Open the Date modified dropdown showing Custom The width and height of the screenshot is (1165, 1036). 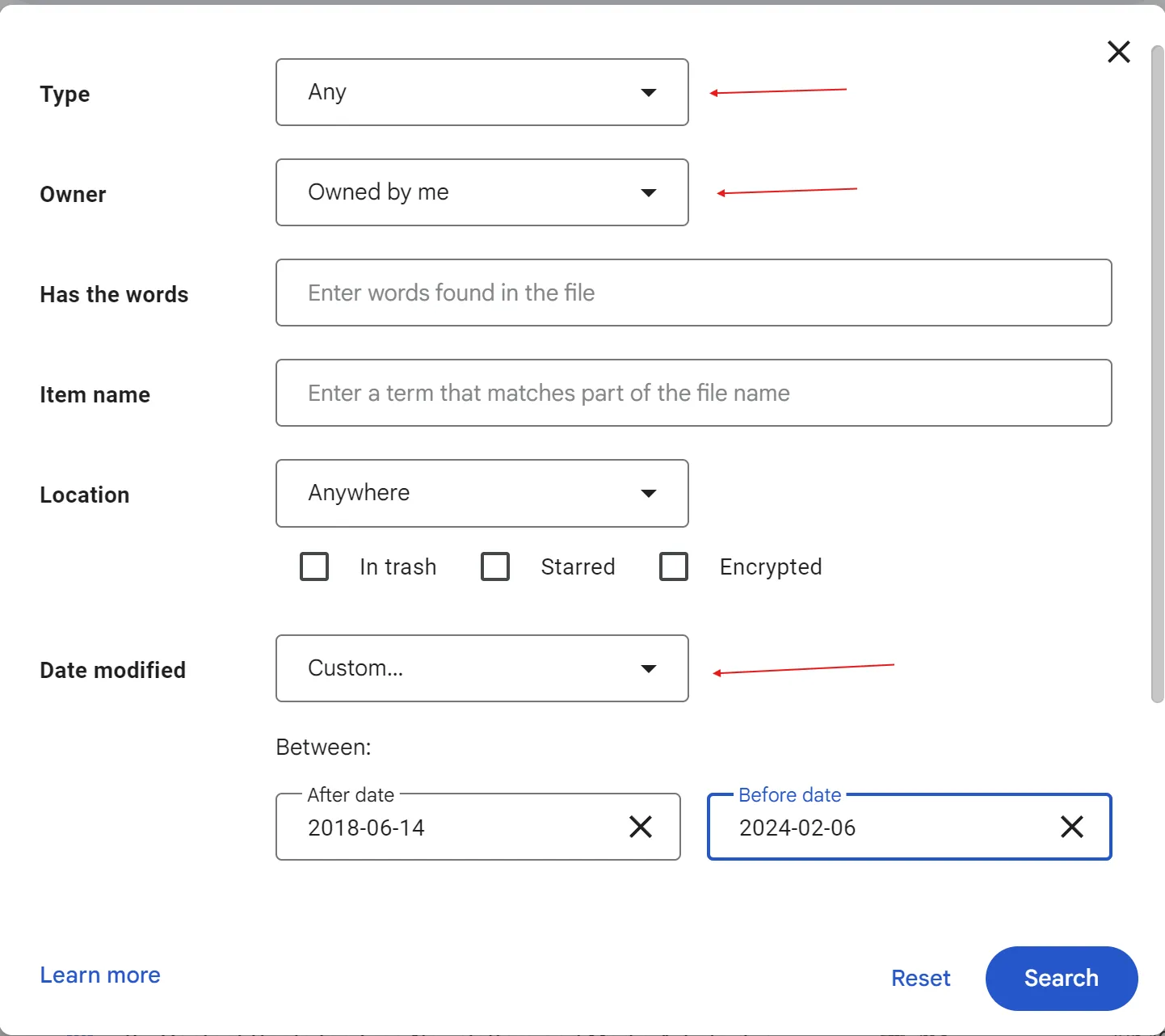click(x=482, y=668)
